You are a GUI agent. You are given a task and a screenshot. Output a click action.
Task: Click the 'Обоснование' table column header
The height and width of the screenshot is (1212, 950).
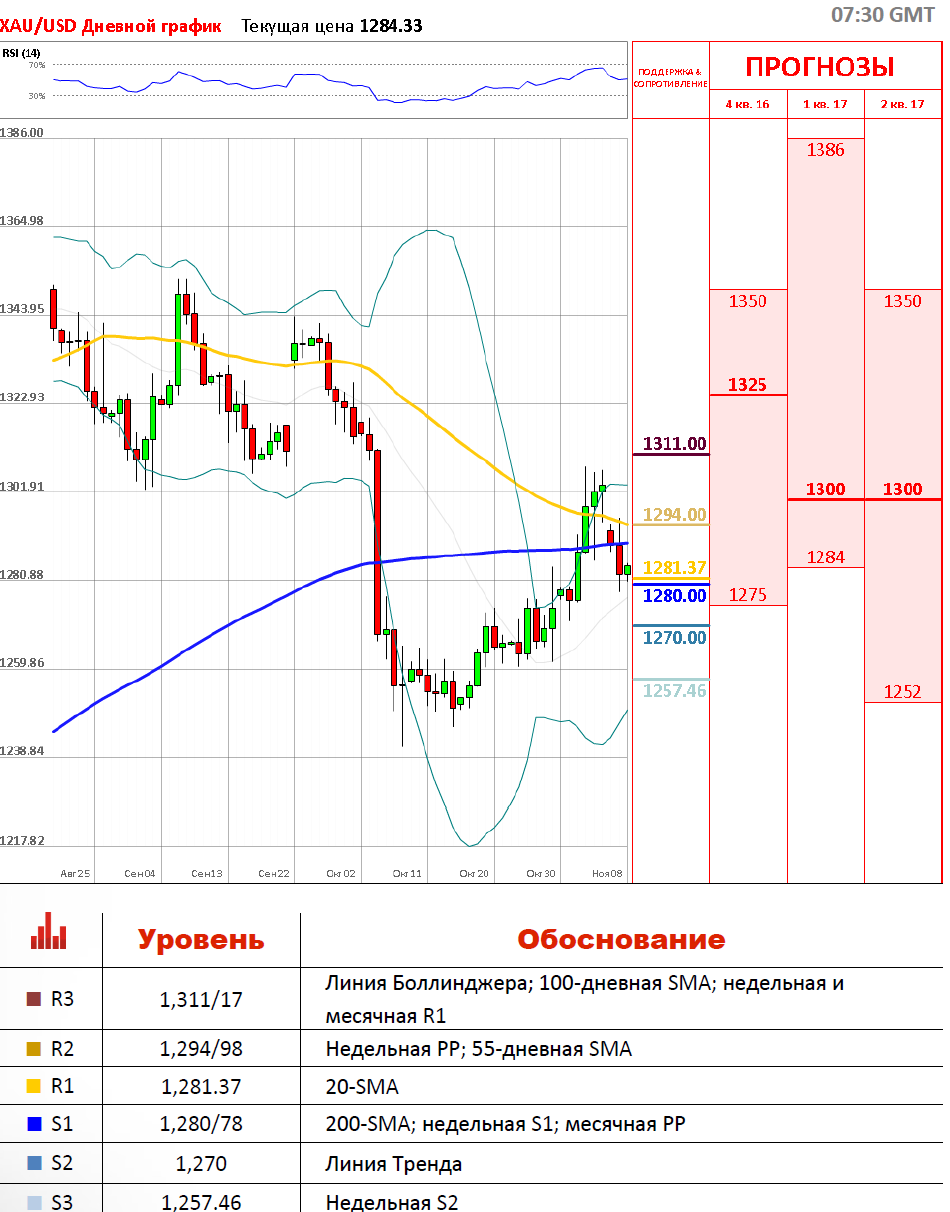pyautogui.click(x=620, y=940)
